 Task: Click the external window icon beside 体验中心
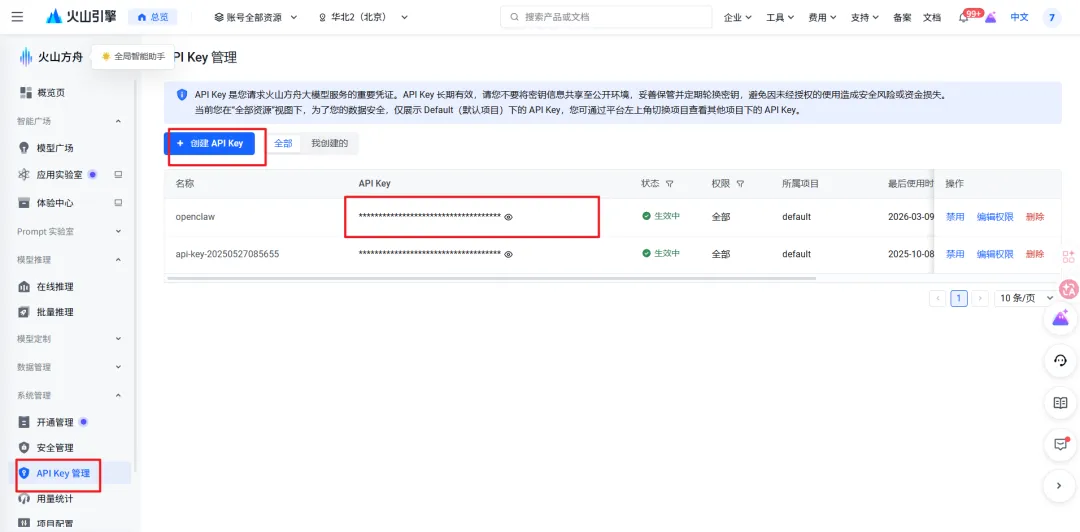pos(118,203)
